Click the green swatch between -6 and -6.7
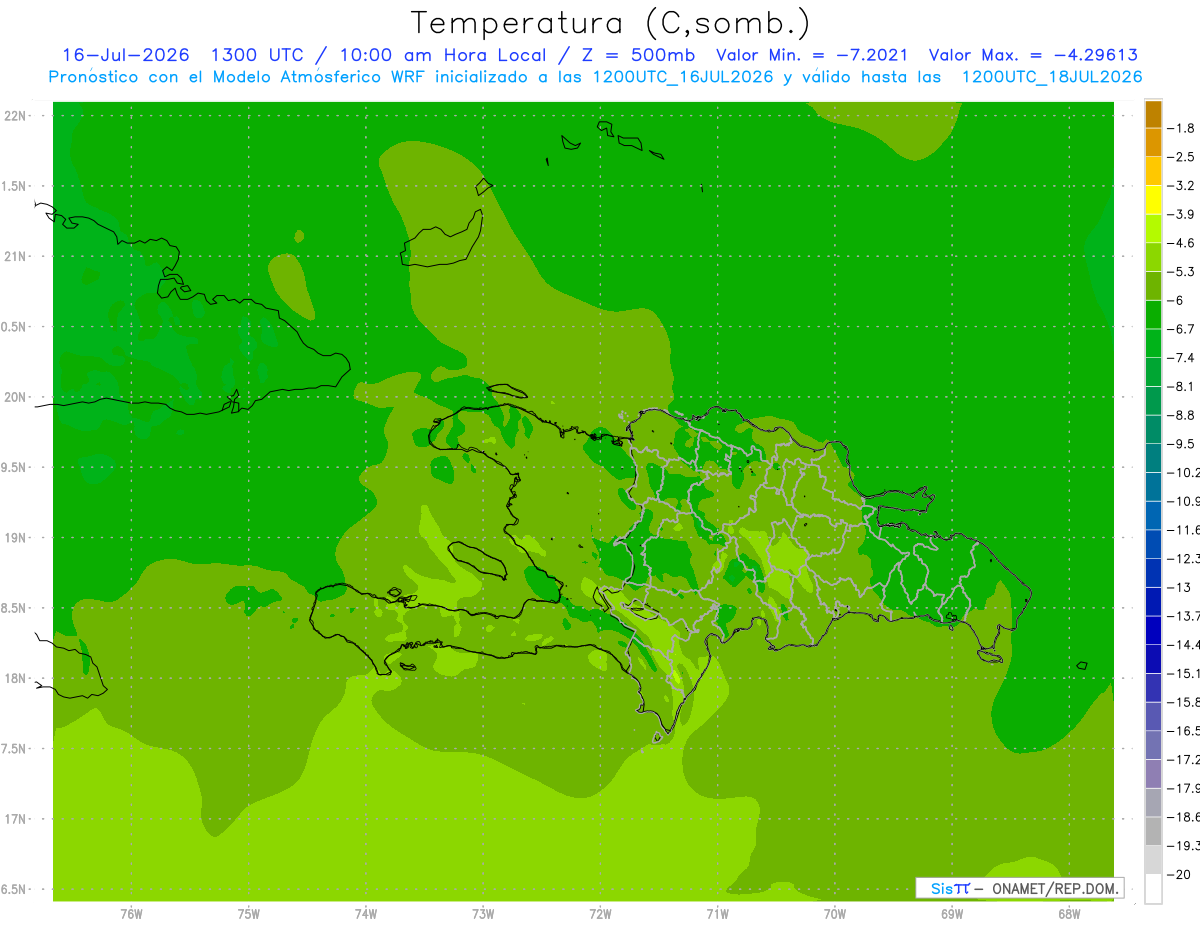Viewport: 1200px width, 927px height. (1153, 315)
